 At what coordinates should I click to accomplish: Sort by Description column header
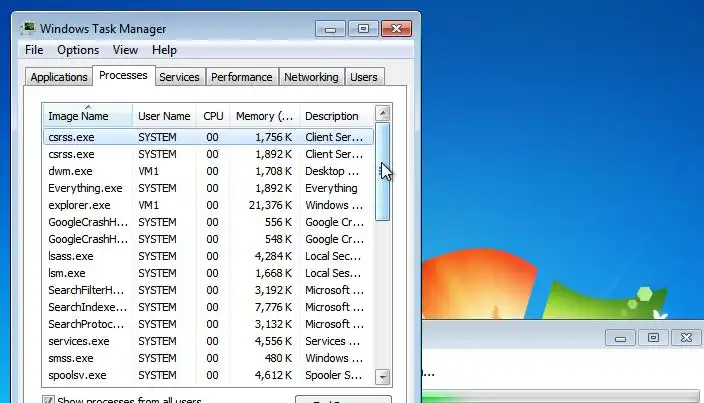pos(337,116)
